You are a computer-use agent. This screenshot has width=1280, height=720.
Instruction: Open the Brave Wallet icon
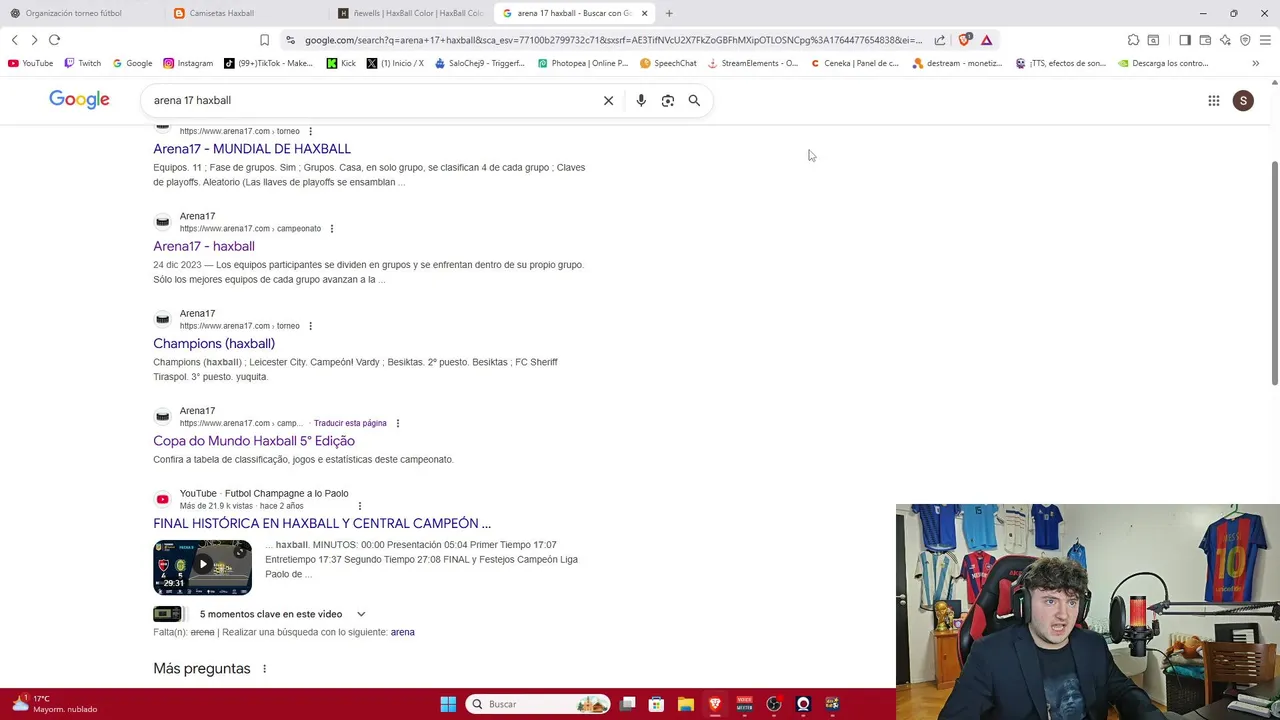pyautogui.click(x=1205, y=40)
